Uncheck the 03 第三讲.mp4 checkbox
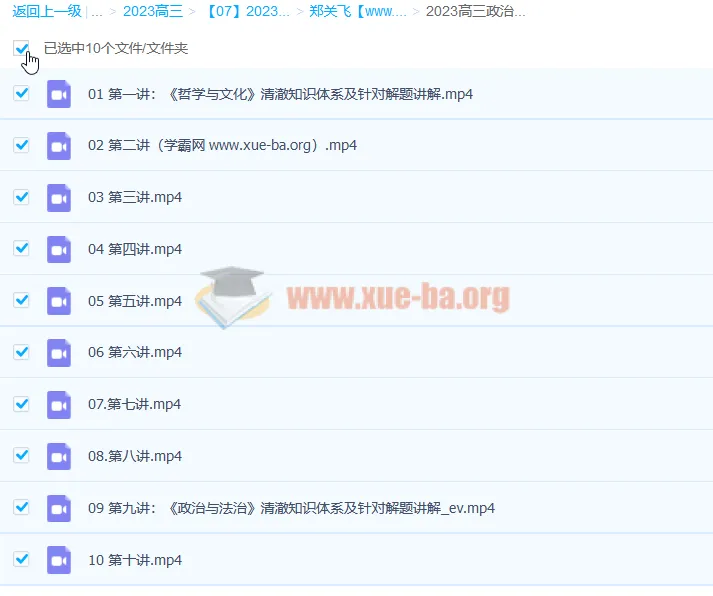This screenshot has height=596, width=713. [x=21, y=197]
